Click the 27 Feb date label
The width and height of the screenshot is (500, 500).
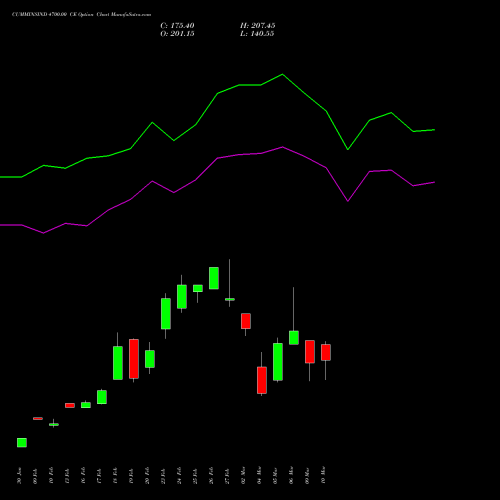(x=227, y=475)
